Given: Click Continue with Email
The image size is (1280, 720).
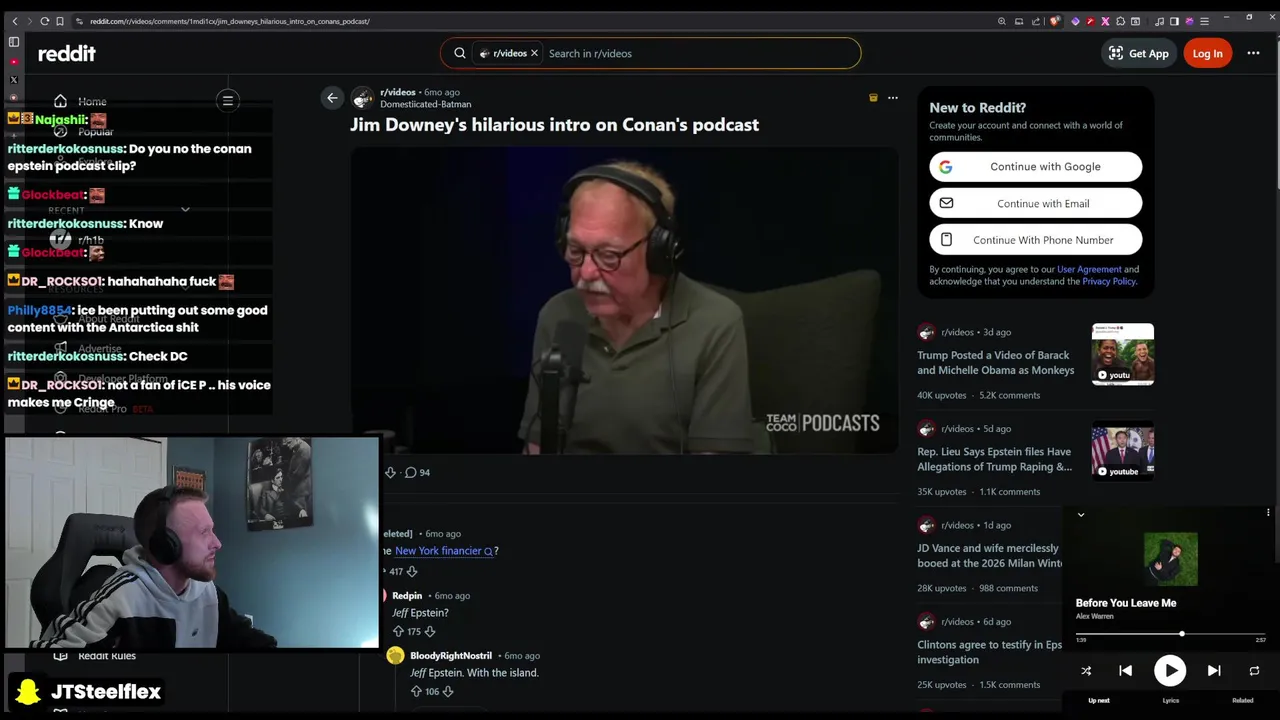Looking at the screenshot, I should coord(1035,203).
